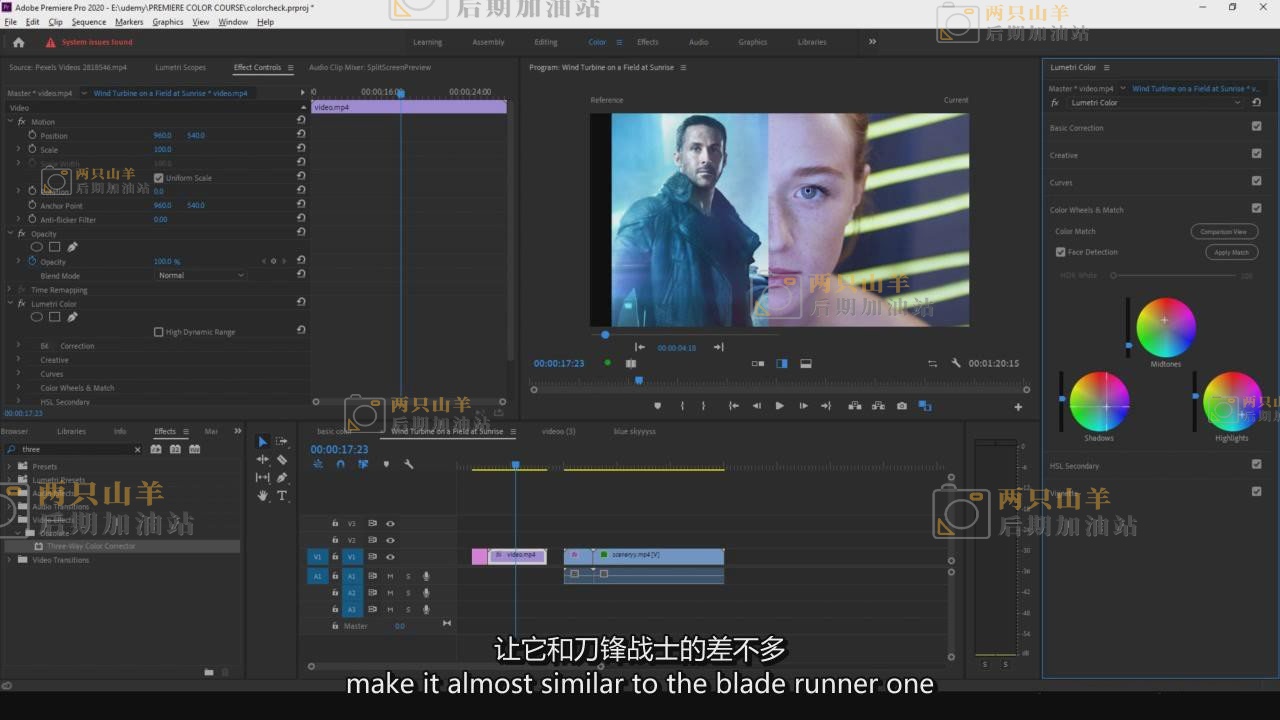Image resolution: width=1280 pixels, height=720 pixels.
Task: Toggle V1 track output eye icon
Action: (x=390, y=557)
